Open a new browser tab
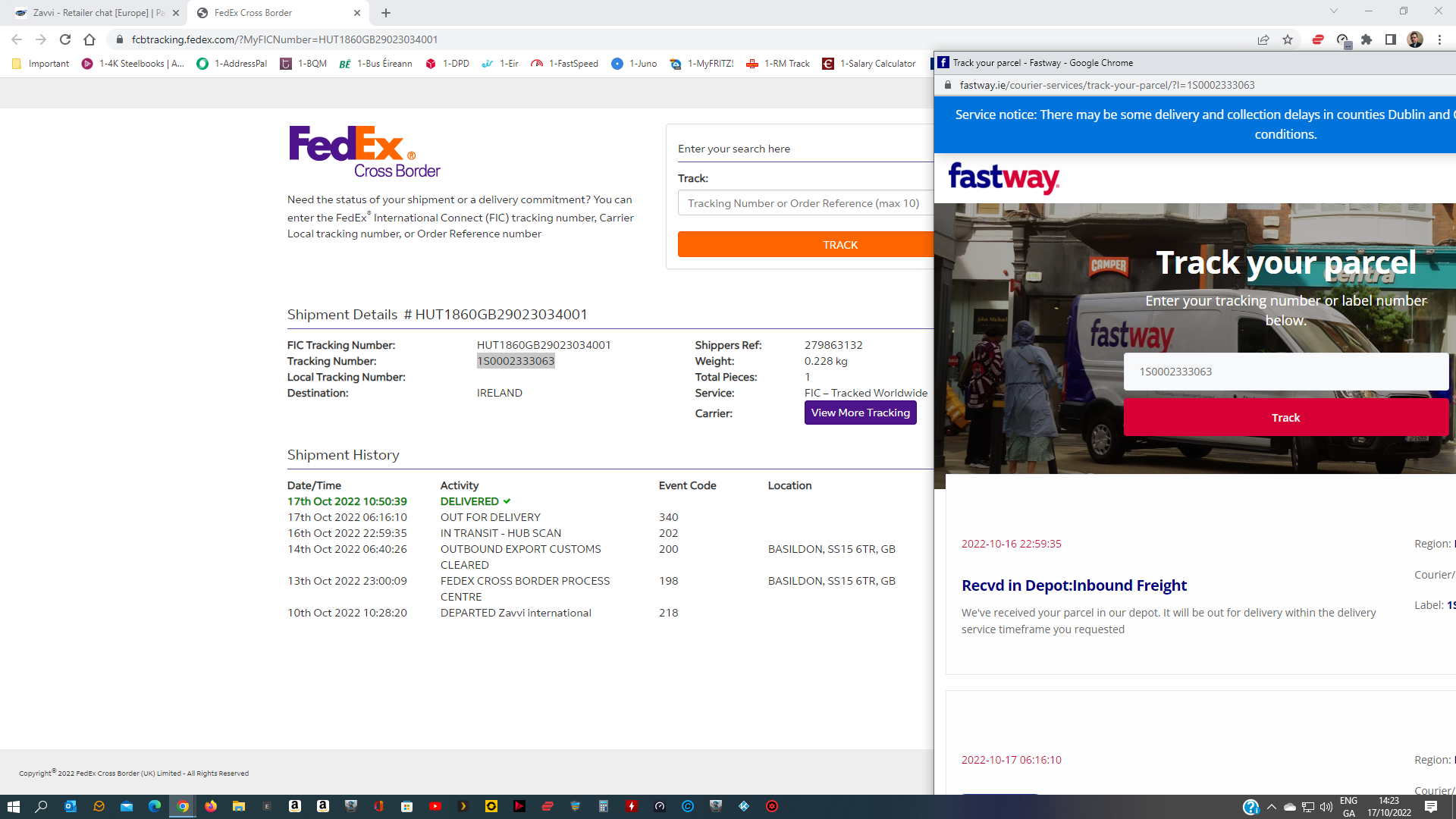The height and width of the screenshot is (819, 1456). coord(386,13)
